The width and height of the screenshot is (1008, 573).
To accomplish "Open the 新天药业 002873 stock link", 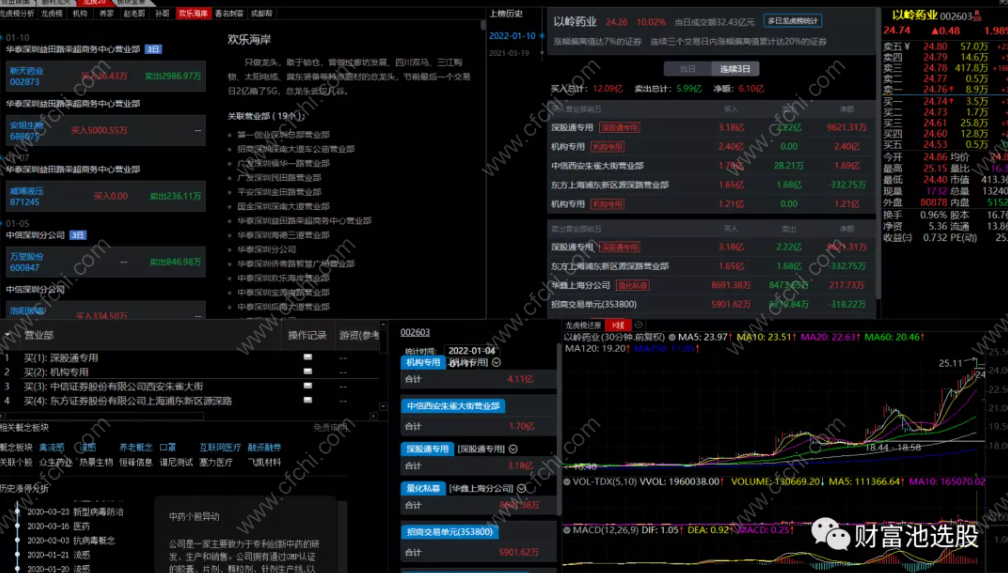I will point(26,76).
